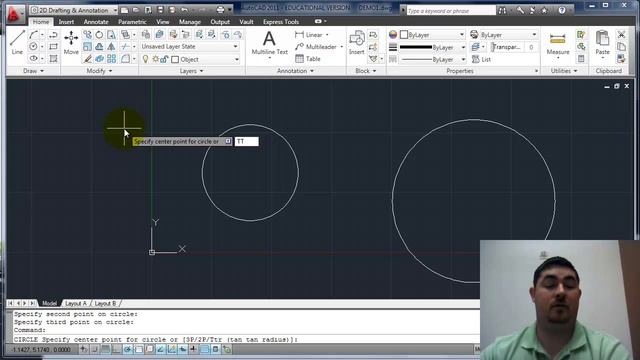
Task: Click the command line prompt area
Action: [x=245, y=339]
